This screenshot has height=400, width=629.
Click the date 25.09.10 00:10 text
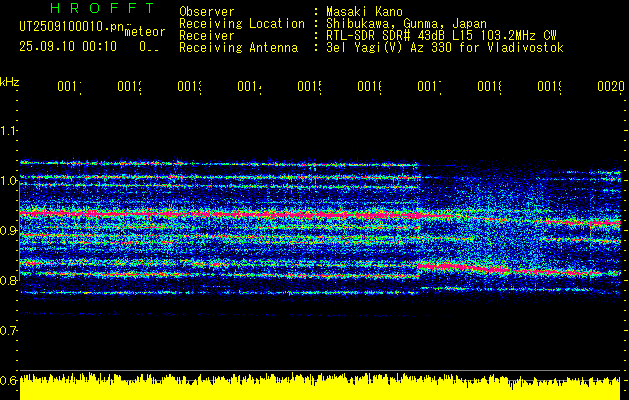click(68, 47)
